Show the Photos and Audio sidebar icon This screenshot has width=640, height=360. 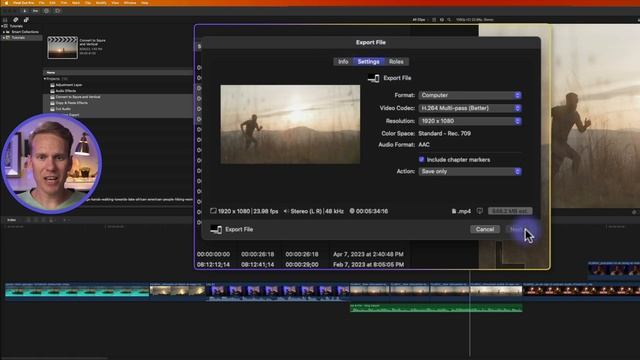point(16,20)
